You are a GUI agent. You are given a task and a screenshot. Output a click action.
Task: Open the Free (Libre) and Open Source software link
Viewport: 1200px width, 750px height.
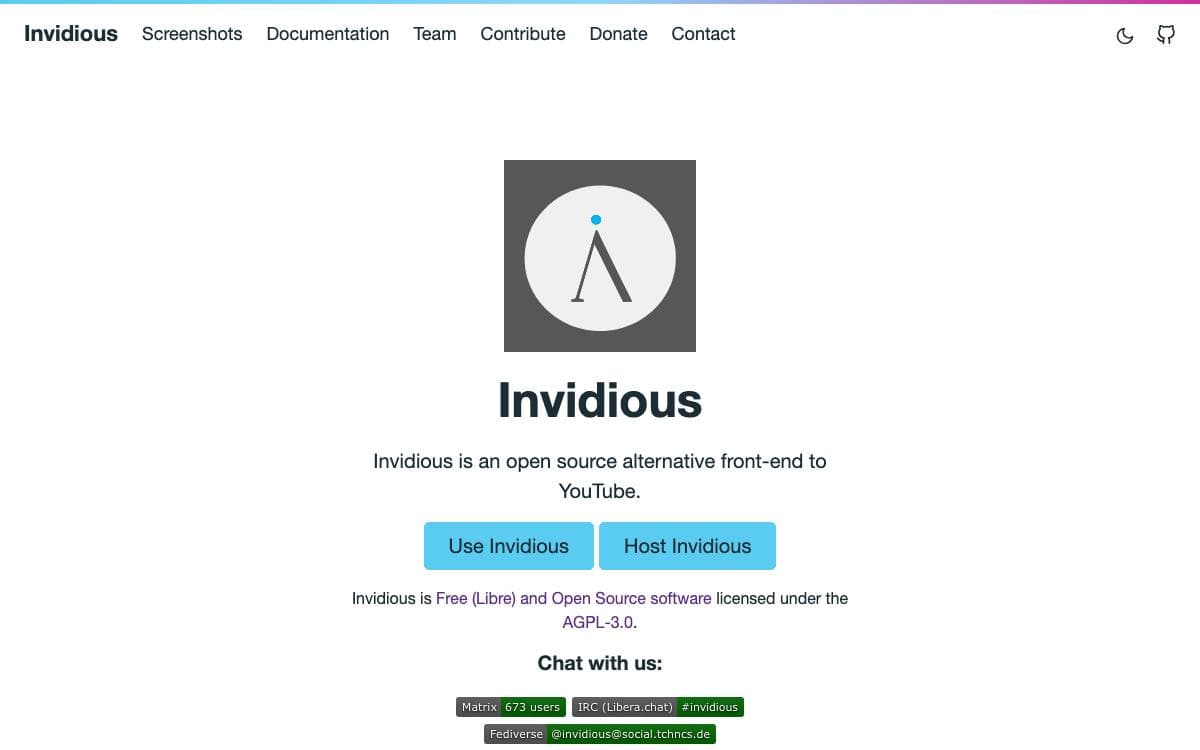(574, 598)
